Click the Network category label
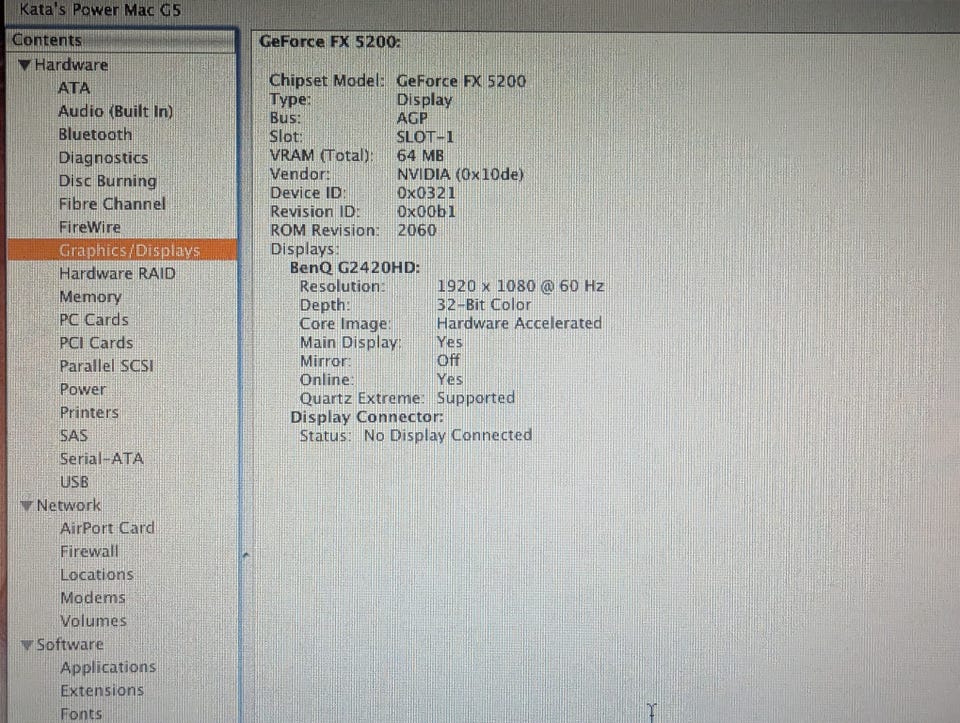The height and width of the screenshot is (723, 960). click(69, 506)
